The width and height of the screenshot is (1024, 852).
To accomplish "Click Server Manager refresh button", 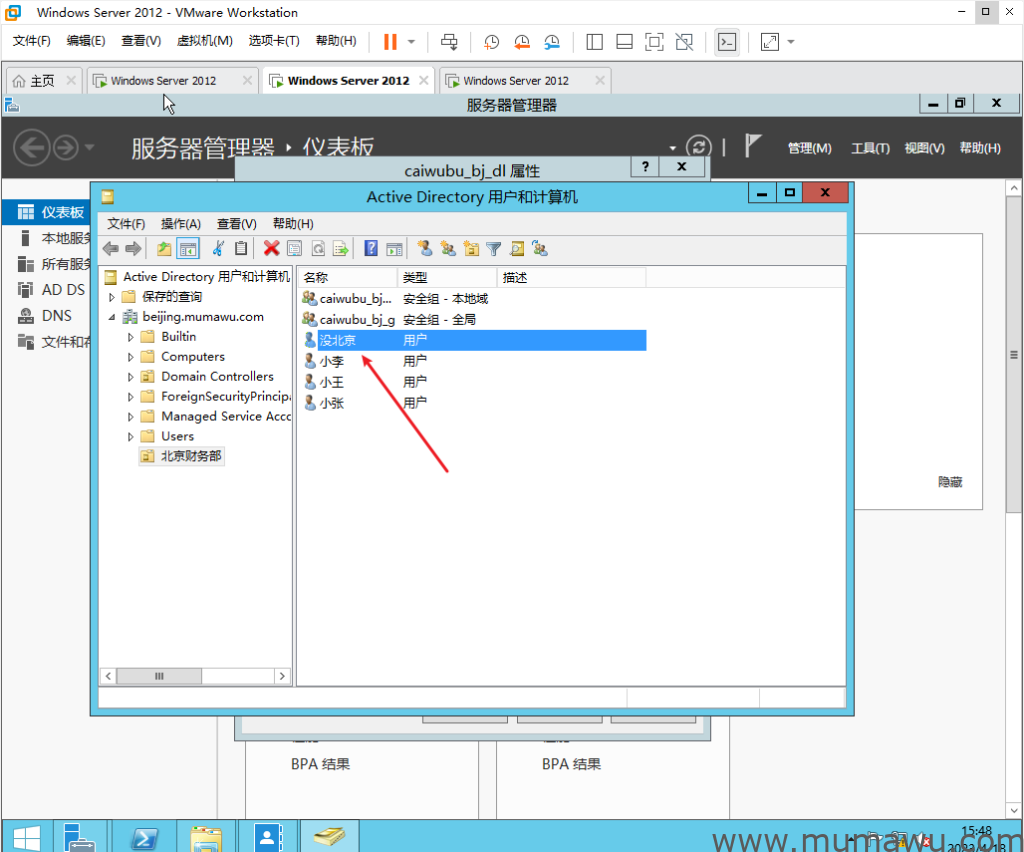I will click(x=698, y=147).
